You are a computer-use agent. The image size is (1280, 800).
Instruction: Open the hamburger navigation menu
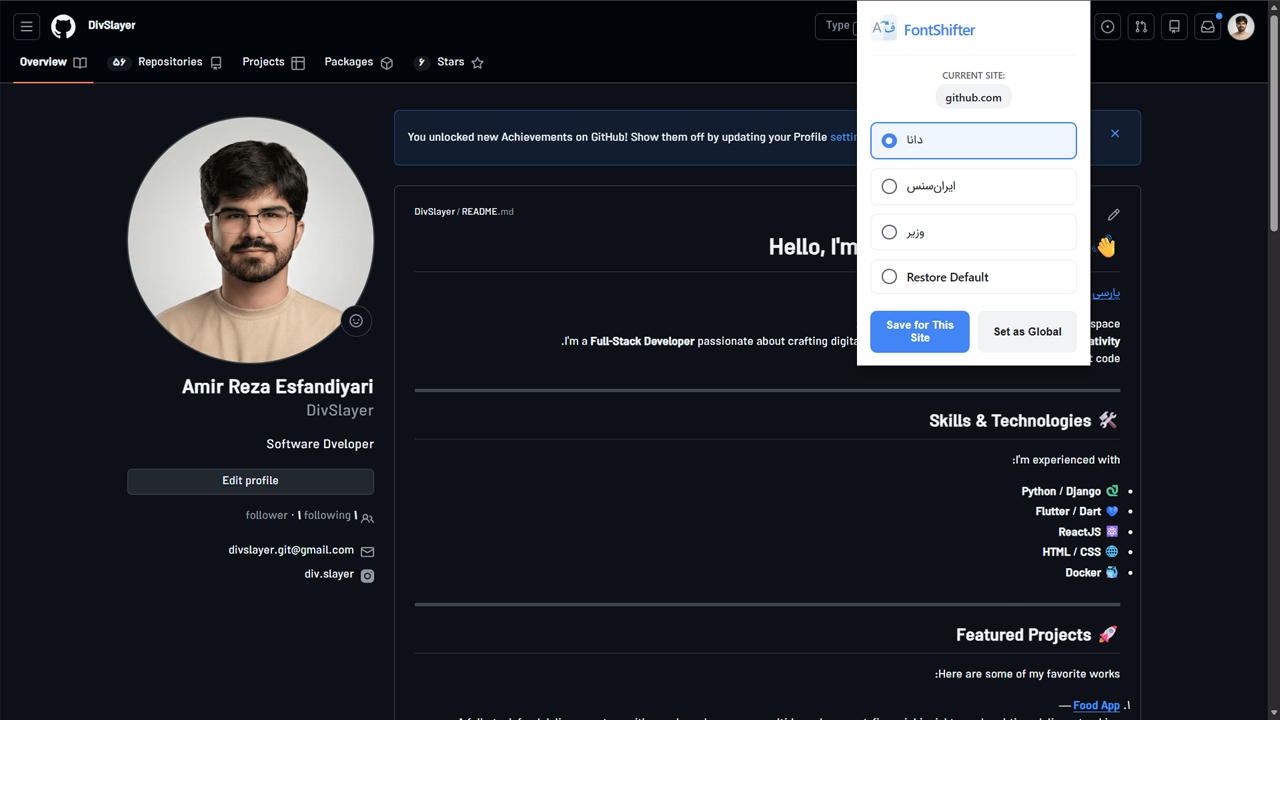[x=27, y=27]
